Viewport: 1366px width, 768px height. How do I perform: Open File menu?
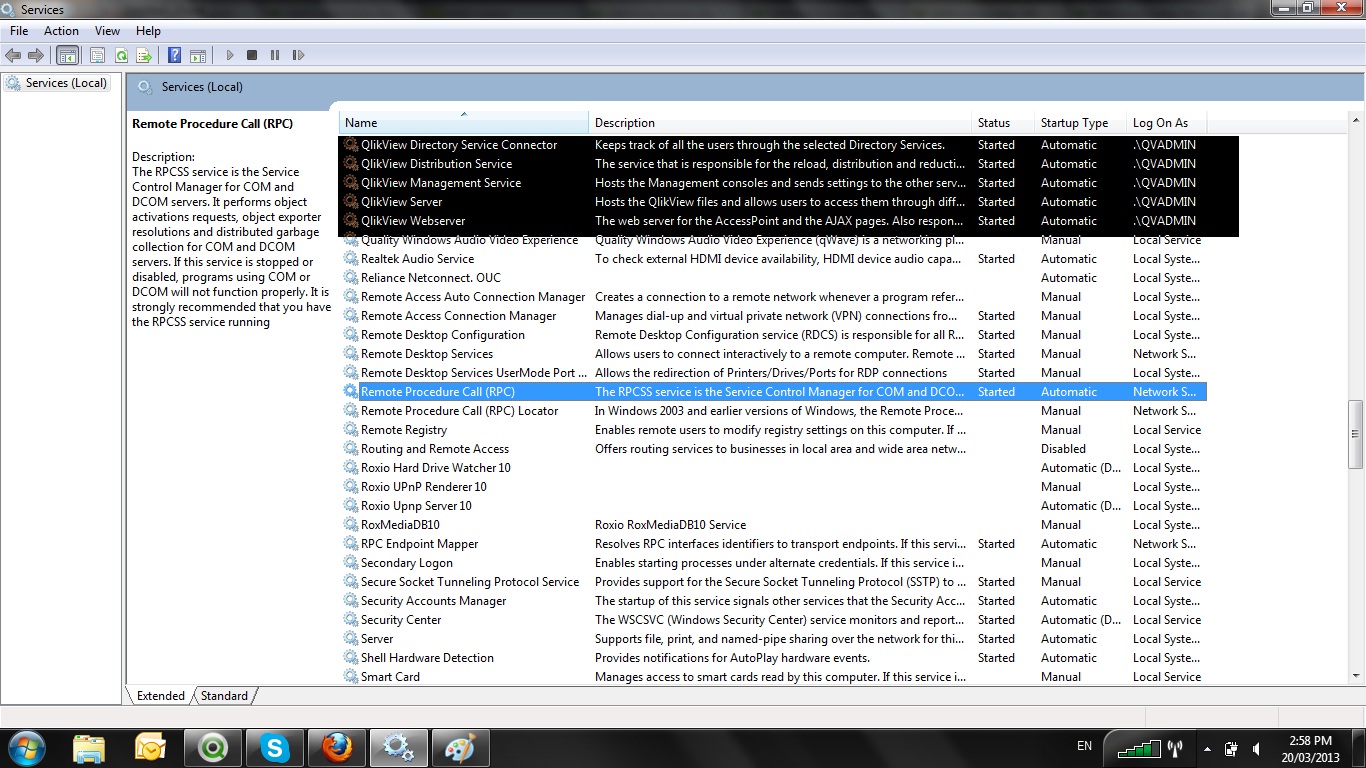[x=19, y=31]
